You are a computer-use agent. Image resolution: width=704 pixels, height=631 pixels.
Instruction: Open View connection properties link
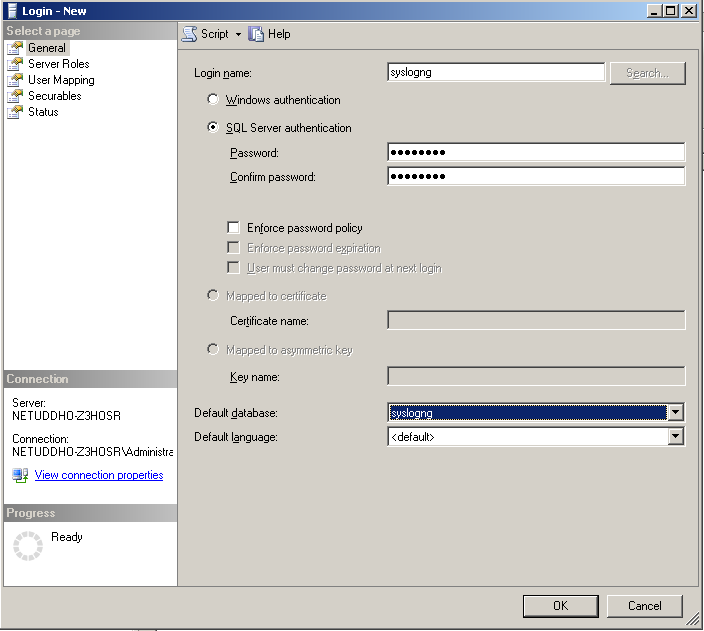click(99, 475)
